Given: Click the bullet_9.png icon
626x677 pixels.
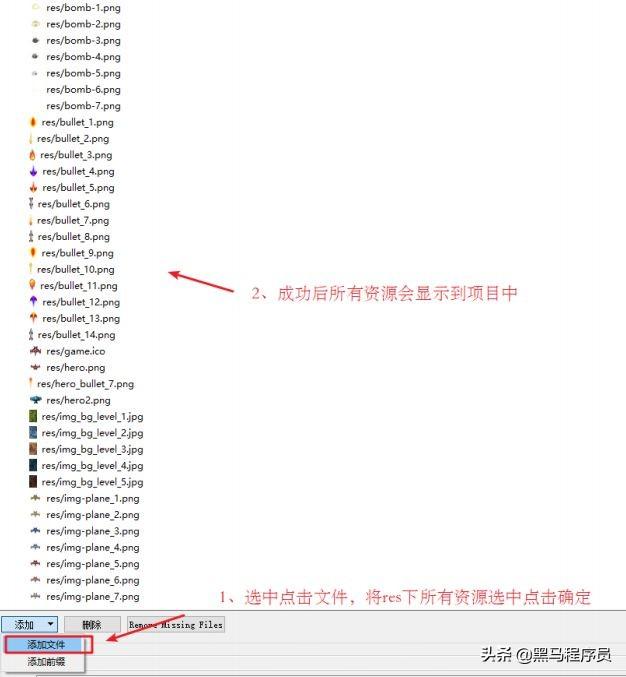Looking at the screenshot, I should [32, 253].
